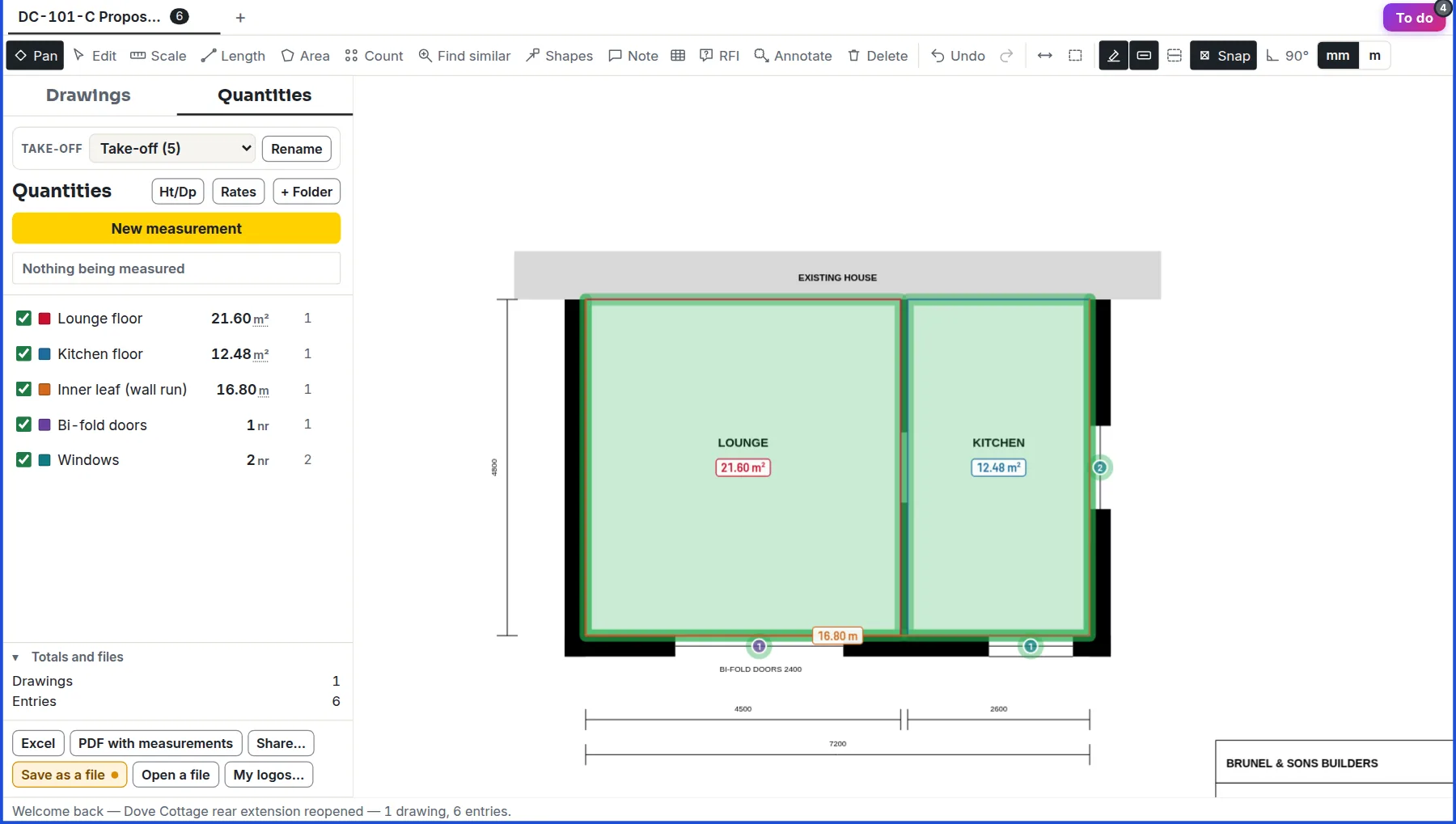Image resolution: width=1456 pixels, height=824 pixels.
Task: Pick the Area polygon tool
Action: tap(306, 56)
